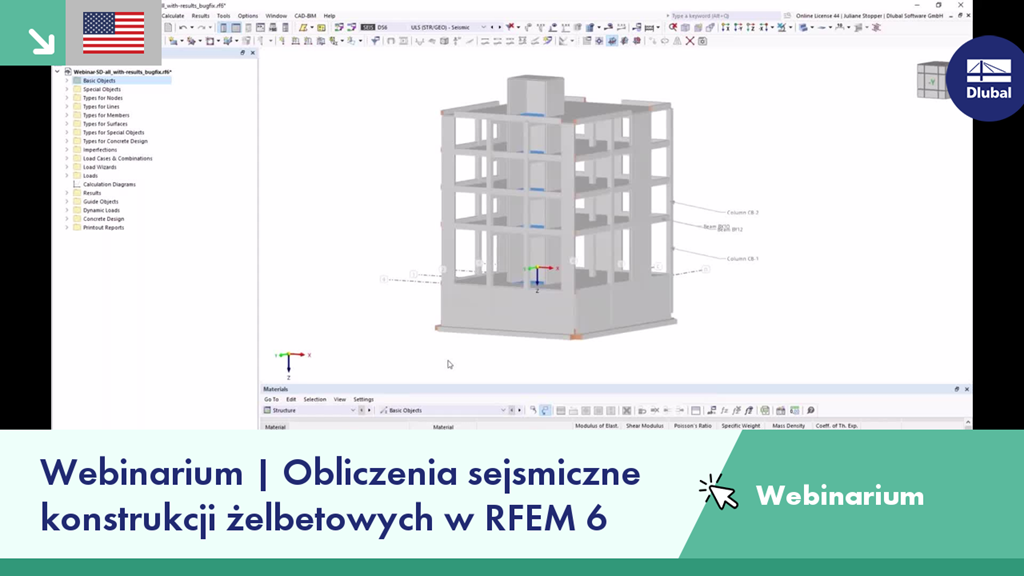Click the fx formula icon in Materials toolbar

coord(724,410)
